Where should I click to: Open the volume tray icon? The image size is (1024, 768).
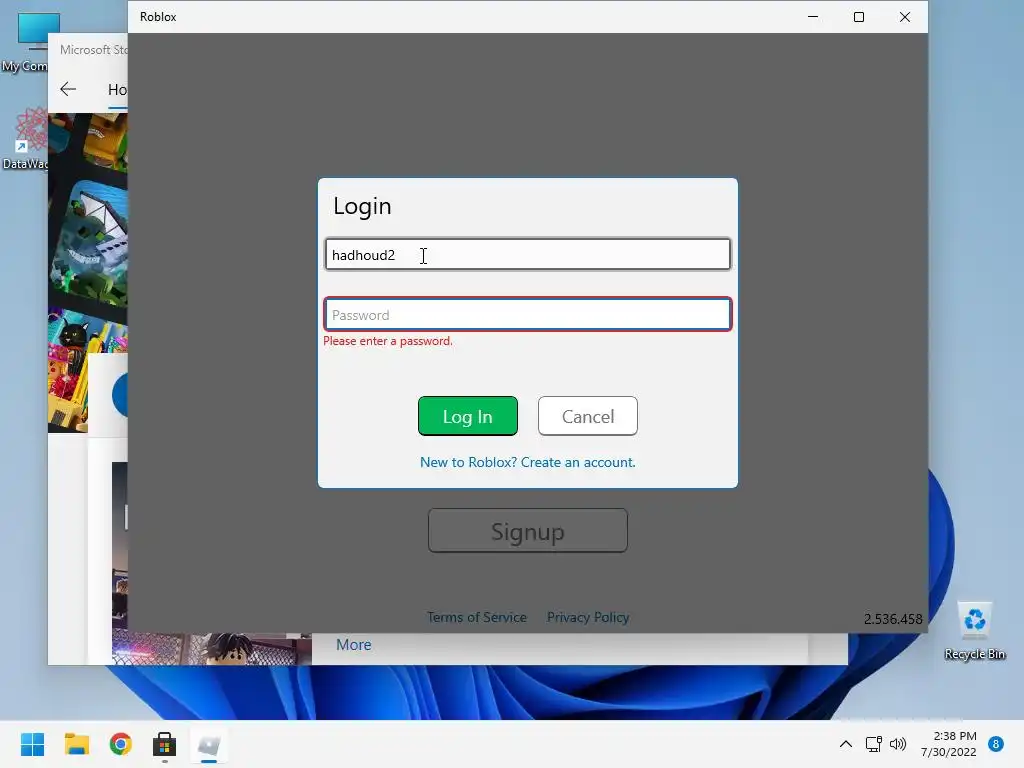click(x=899, y=744)
